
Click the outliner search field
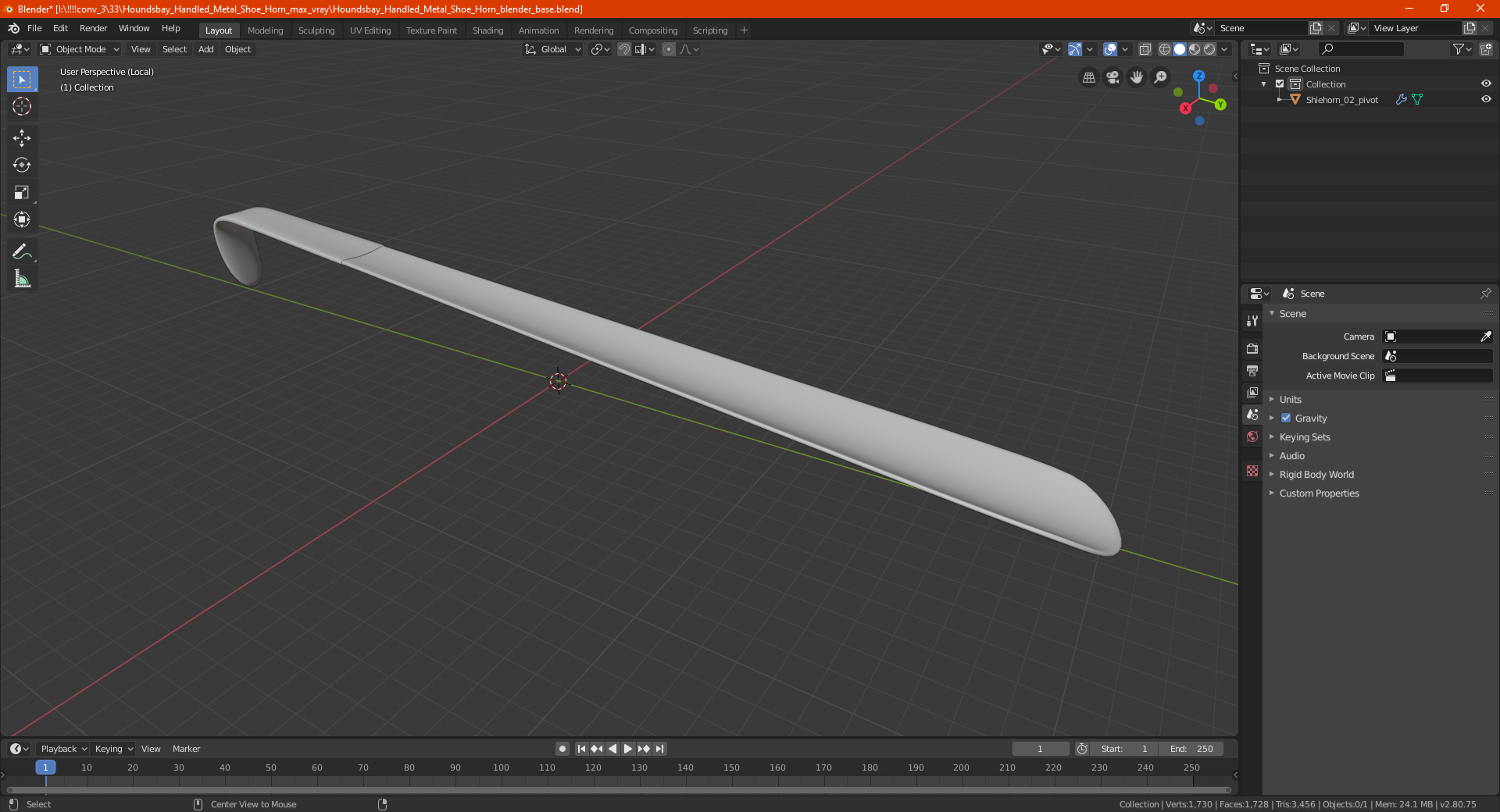point(1360,49)
